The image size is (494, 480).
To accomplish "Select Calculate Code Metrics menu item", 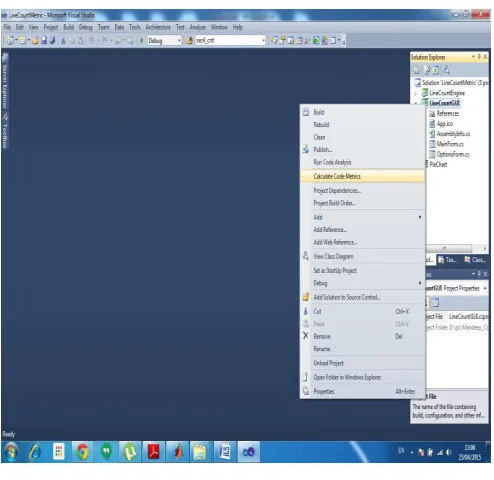I will (363, 176).
